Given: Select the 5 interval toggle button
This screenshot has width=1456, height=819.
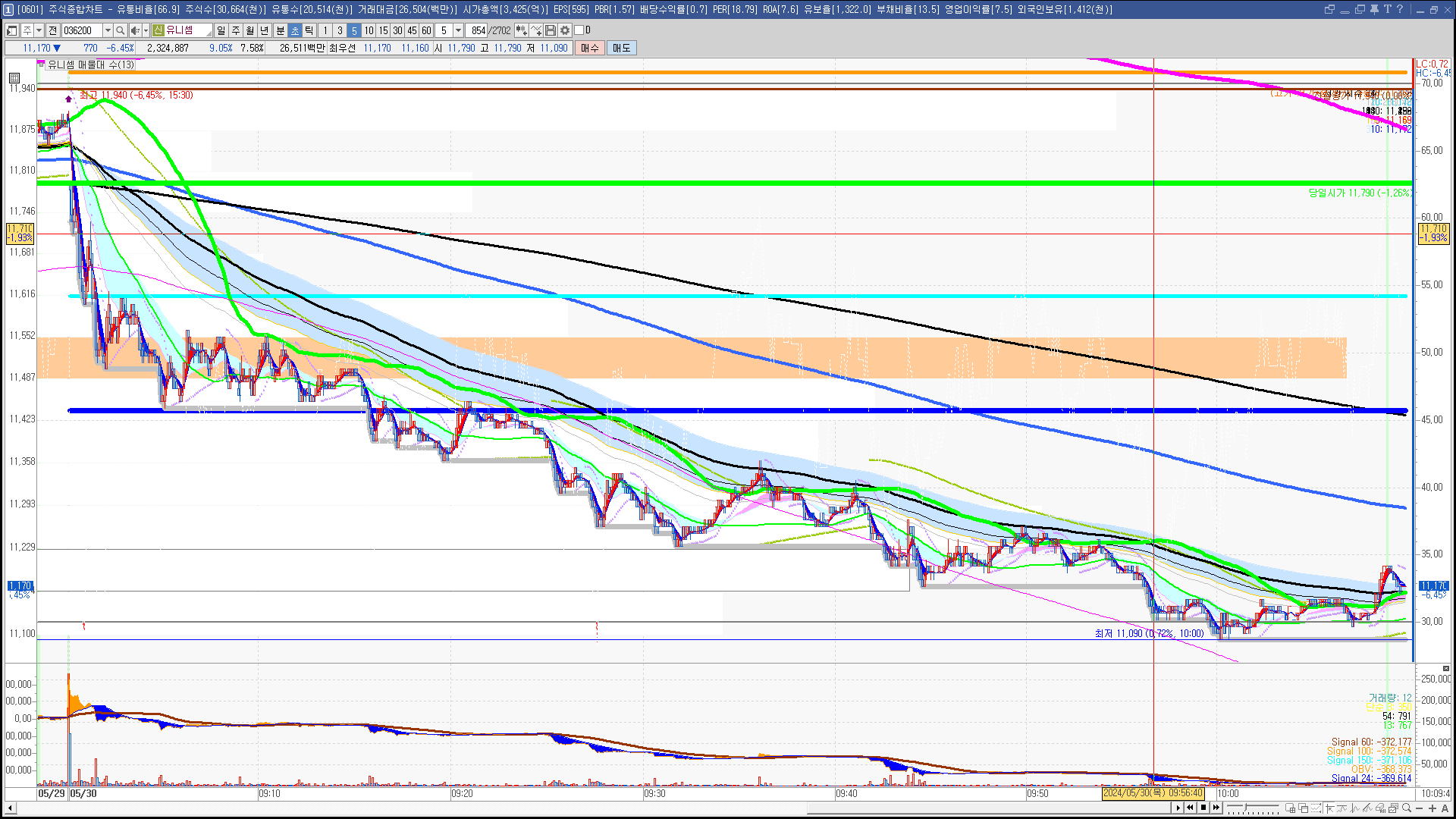Looking at the screenshot, I should click(354, 30).
